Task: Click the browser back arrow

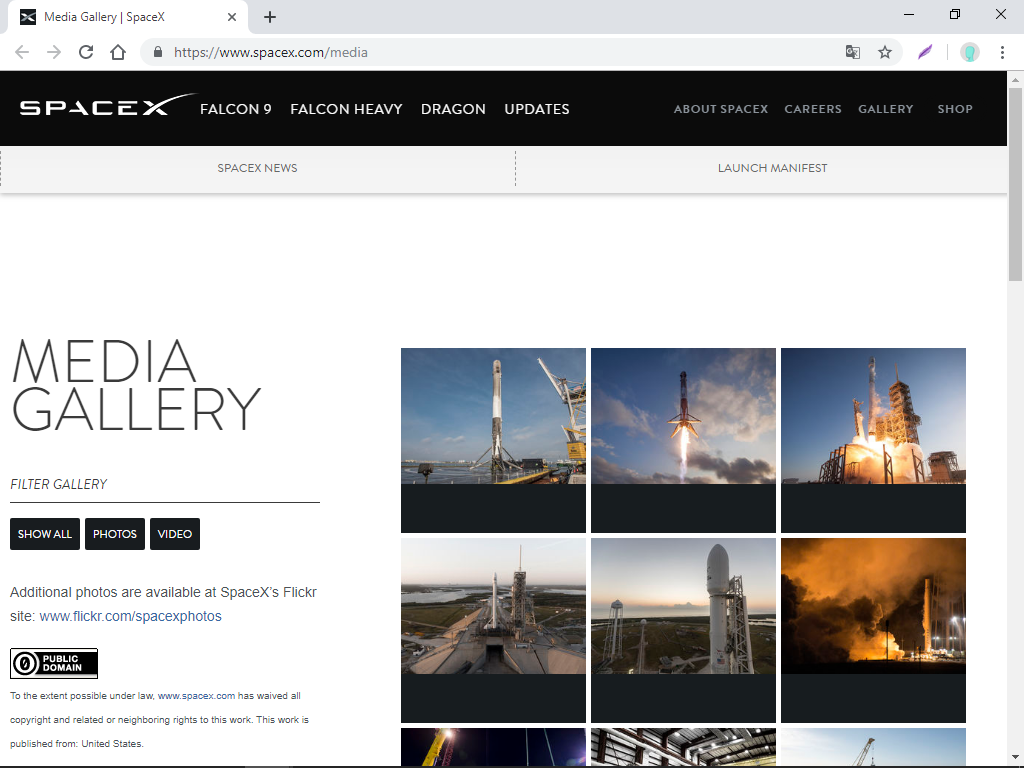Action: pos(22,52)
